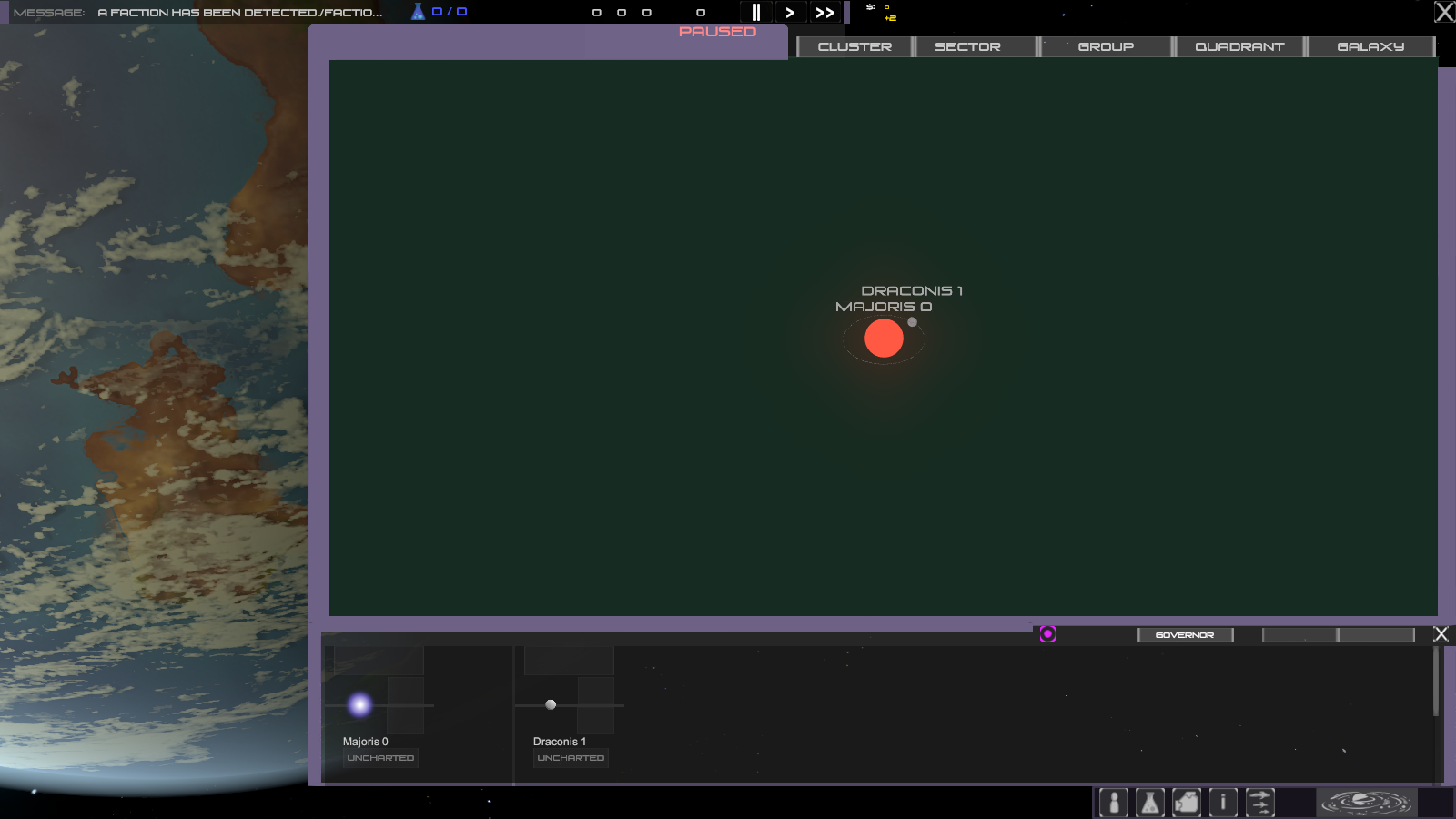This screenshot has width=1456, height=819.
Task: Click UNCHARTED label under Draconis 1
Action: coord(571,758)
